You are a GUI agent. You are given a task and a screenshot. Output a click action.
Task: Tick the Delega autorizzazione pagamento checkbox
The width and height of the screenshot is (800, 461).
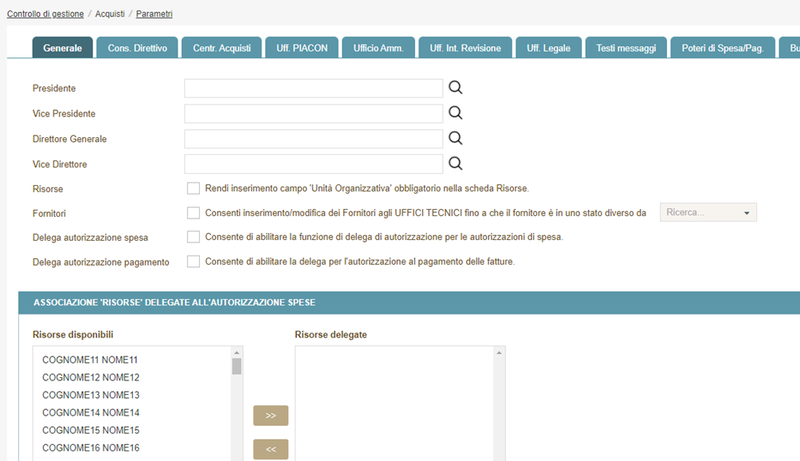(x=193, y=262)
